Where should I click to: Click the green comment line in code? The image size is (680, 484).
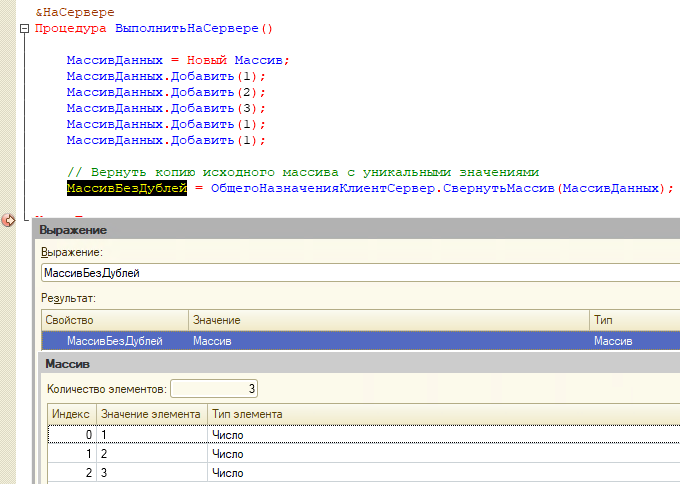[302, 171]
